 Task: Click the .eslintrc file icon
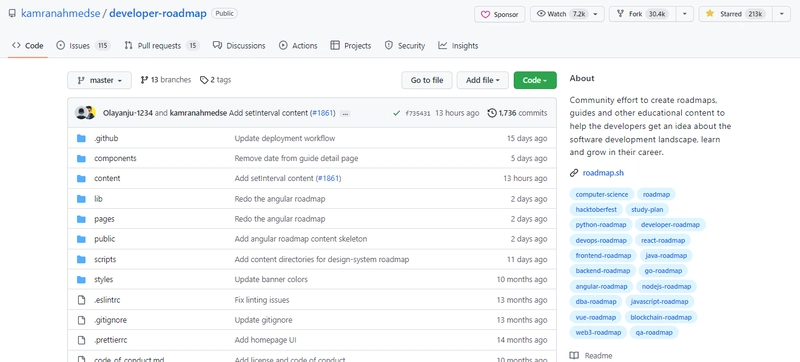tap(81, 300)
